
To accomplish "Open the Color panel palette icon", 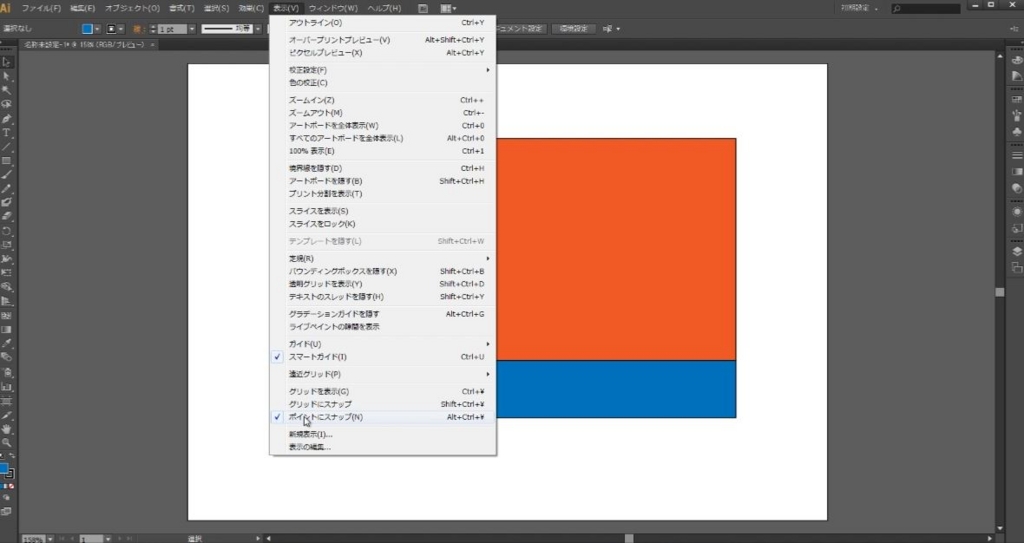I will click(x=1017, y=59).
